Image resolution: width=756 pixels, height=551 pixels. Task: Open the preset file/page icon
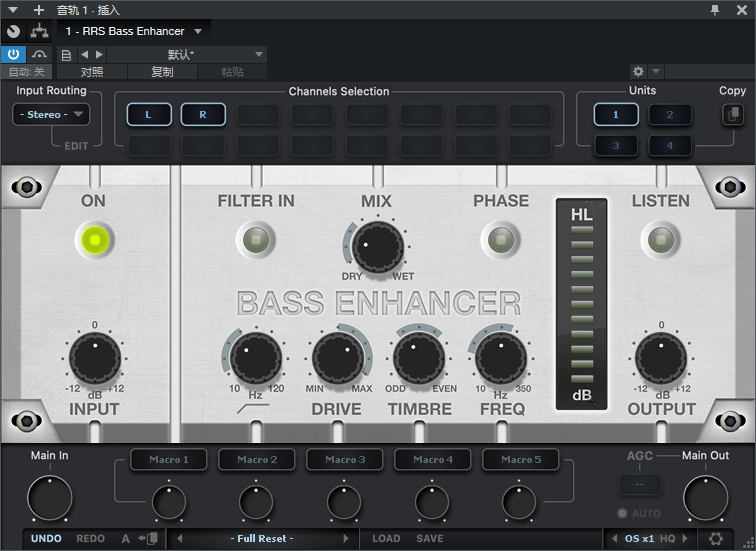coord(67,55)
